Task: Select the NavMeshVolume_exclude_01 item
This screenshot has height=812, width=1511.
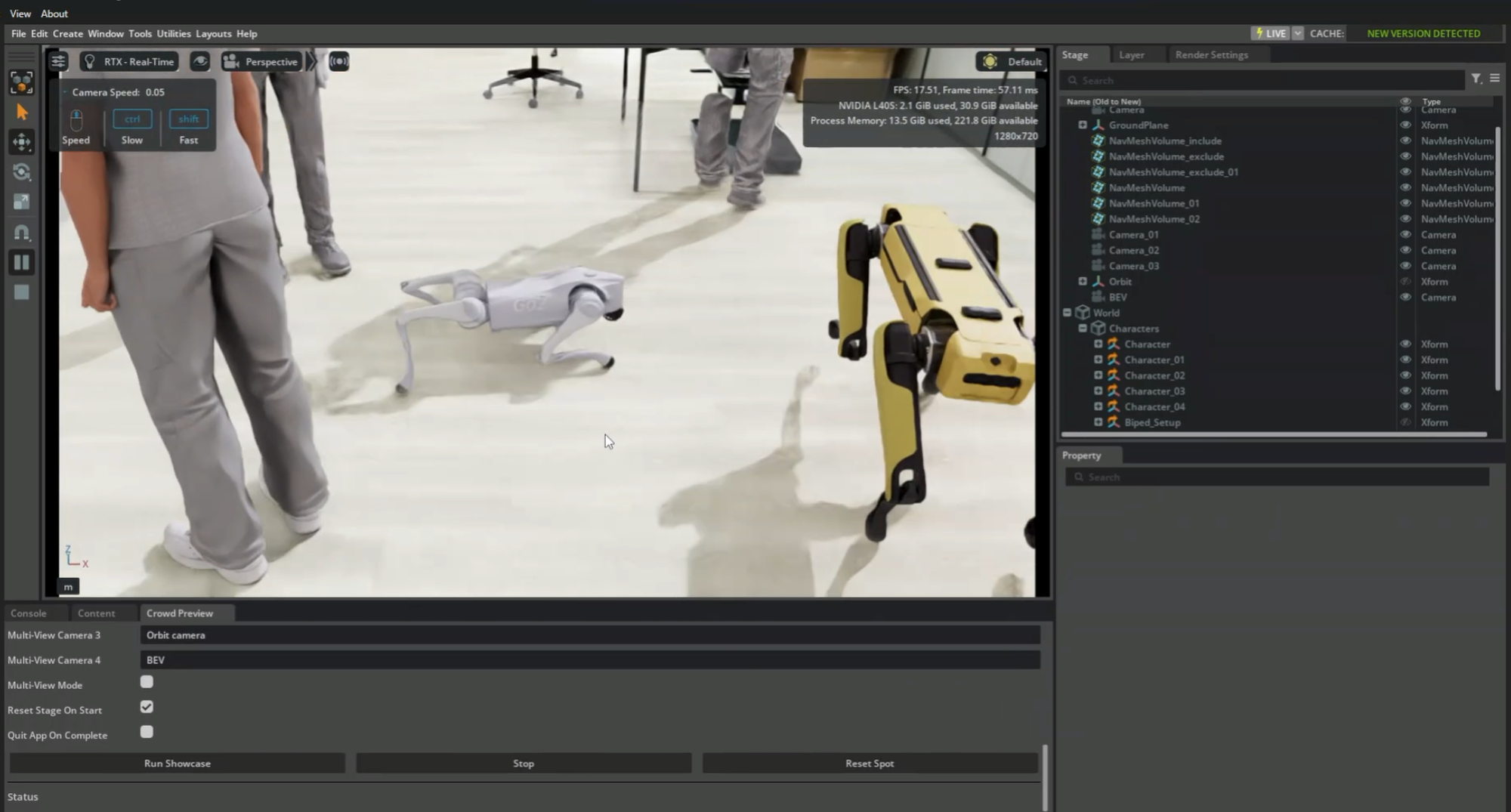Action: point(1173,172)
